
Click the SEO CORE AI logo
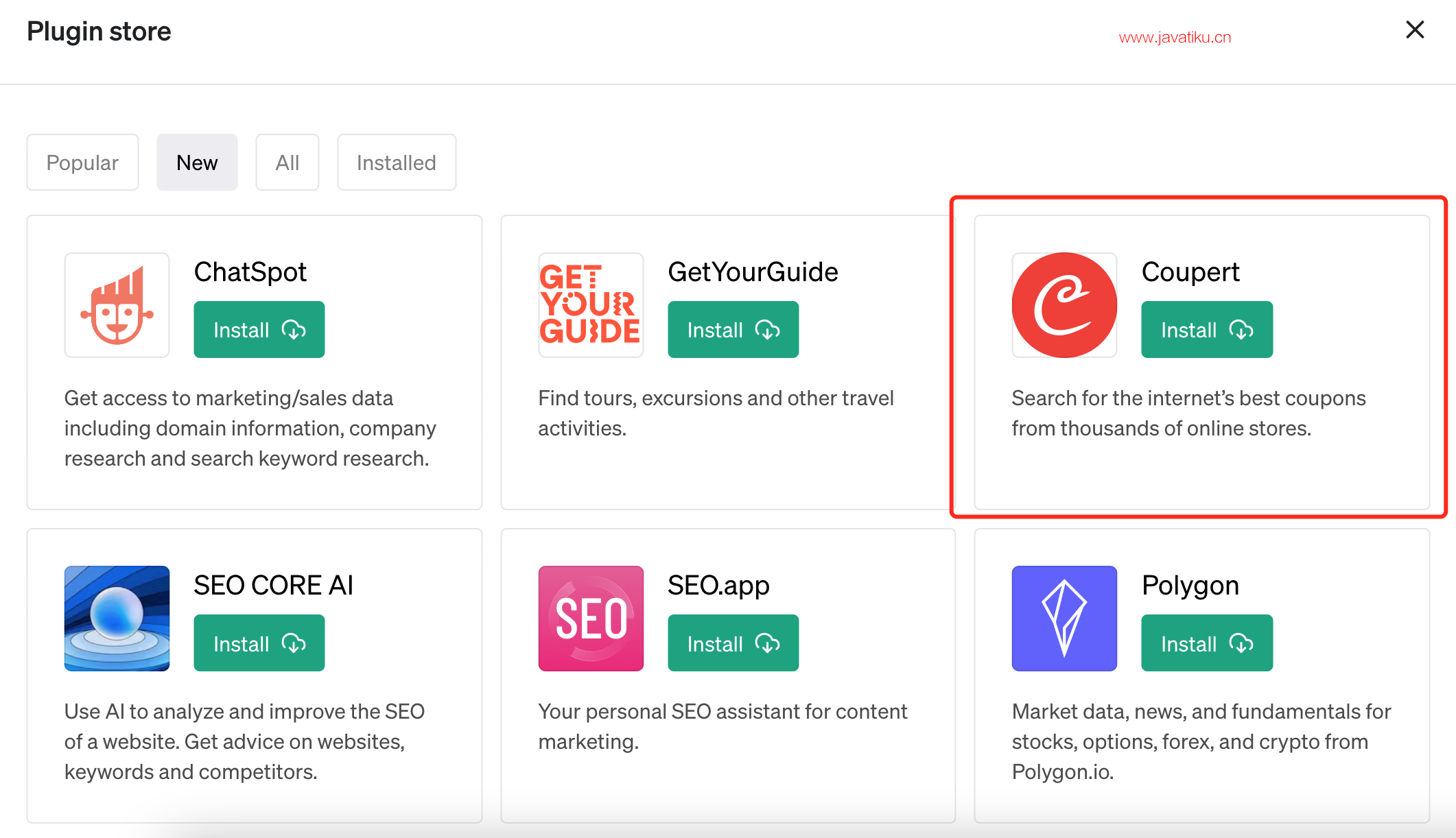coord(117,619)
